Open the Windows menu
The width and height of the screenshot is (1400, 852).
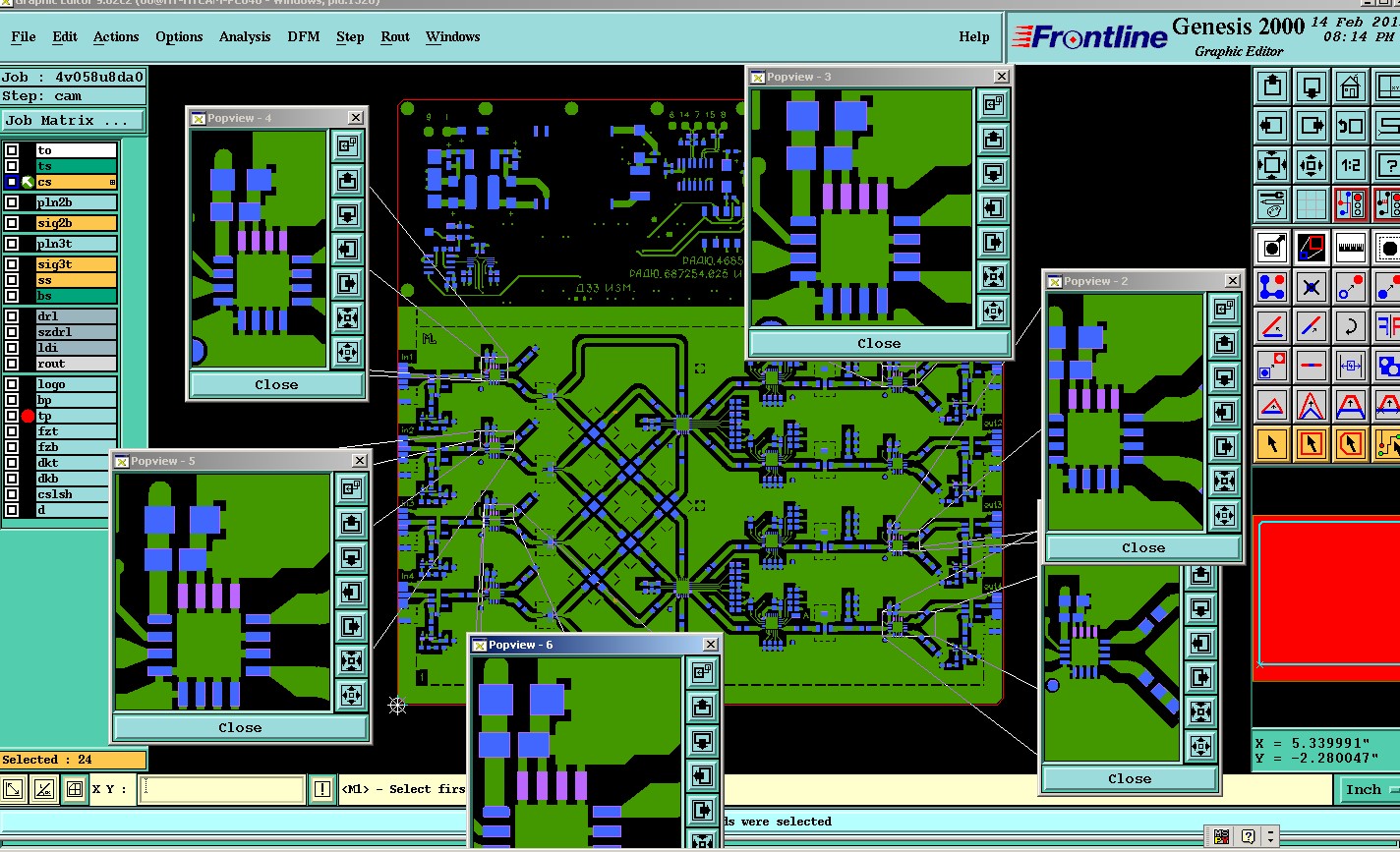tap(453, 36)
